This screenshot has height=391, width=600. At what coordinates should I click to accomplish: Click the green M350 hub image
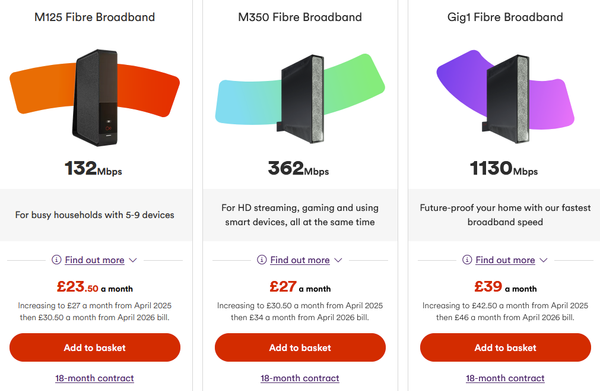[x=300, y=98]
